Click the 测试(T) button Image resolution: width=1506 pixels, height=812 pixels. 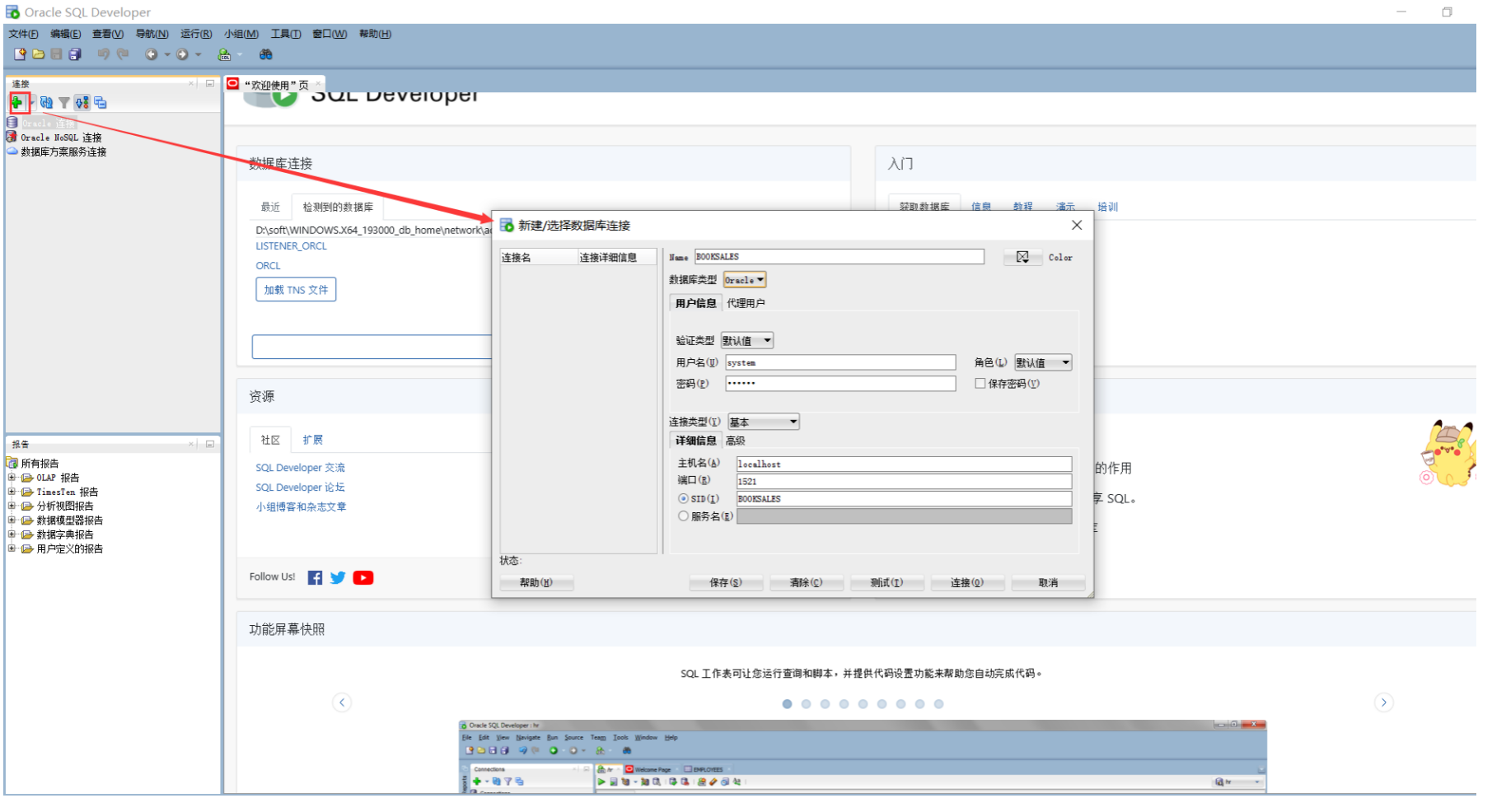click(886, 583)
